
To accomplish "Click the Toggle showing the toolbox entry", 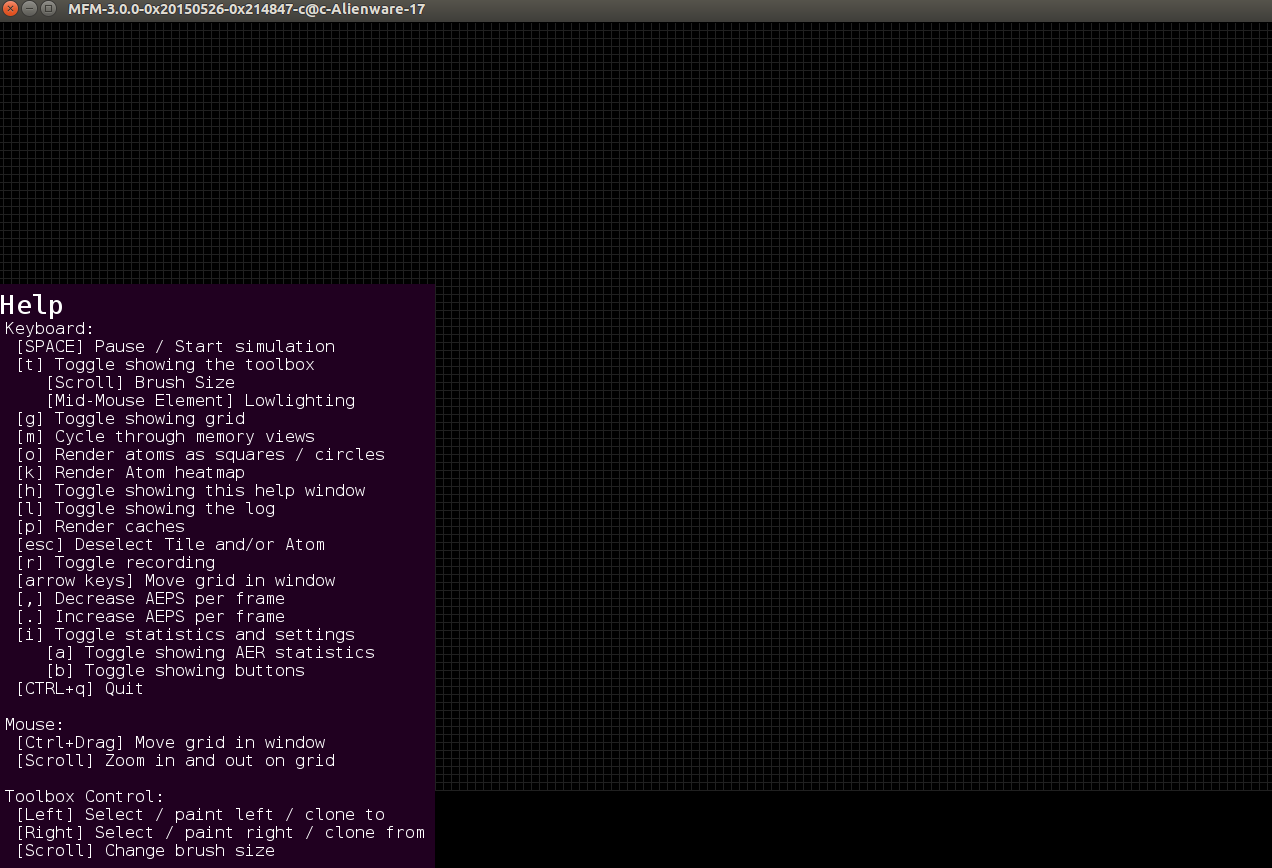I will [165, 365].
